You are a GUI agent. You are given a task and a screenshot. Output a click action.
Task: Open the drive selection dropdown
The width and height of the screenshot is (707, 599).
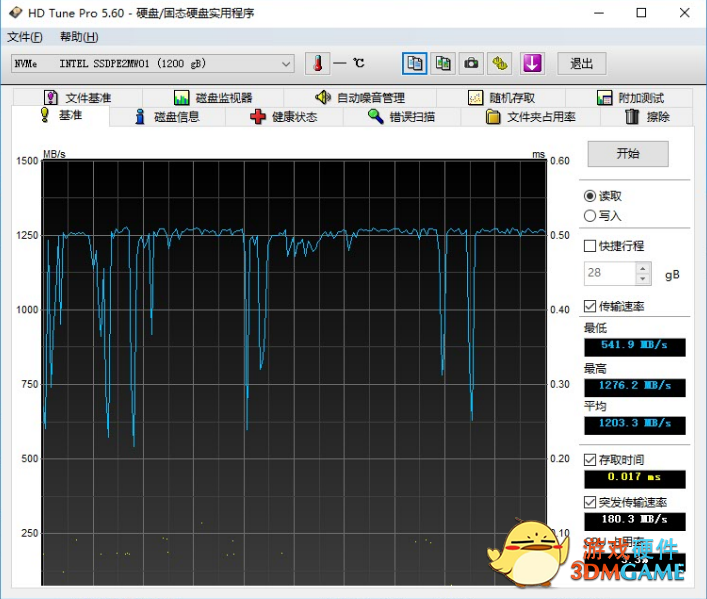click(x=153, y=64)
